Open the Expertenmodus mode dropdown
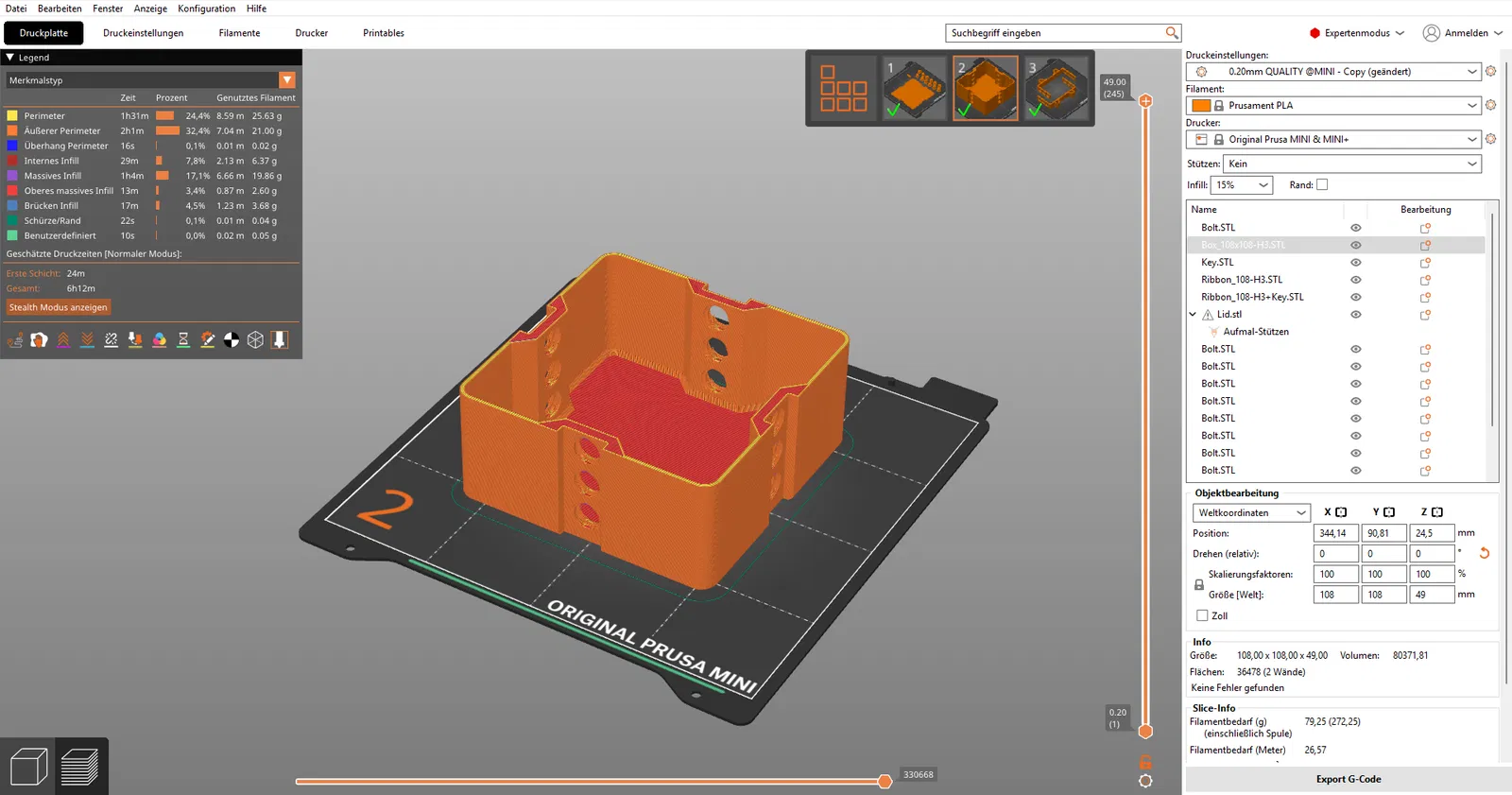This screenshot has height=795, width=1512. [x=1357, y=33]
